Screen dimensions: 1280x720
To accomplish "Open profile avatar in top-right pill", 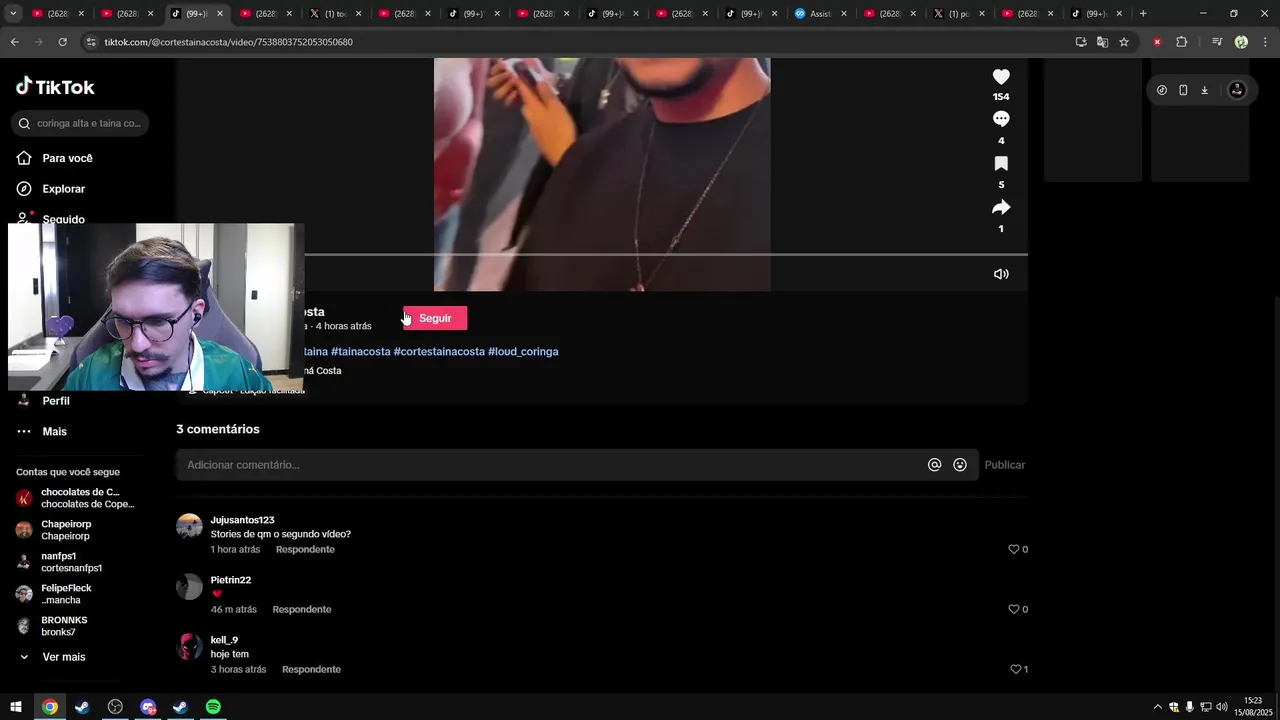I will point(1237,90).
